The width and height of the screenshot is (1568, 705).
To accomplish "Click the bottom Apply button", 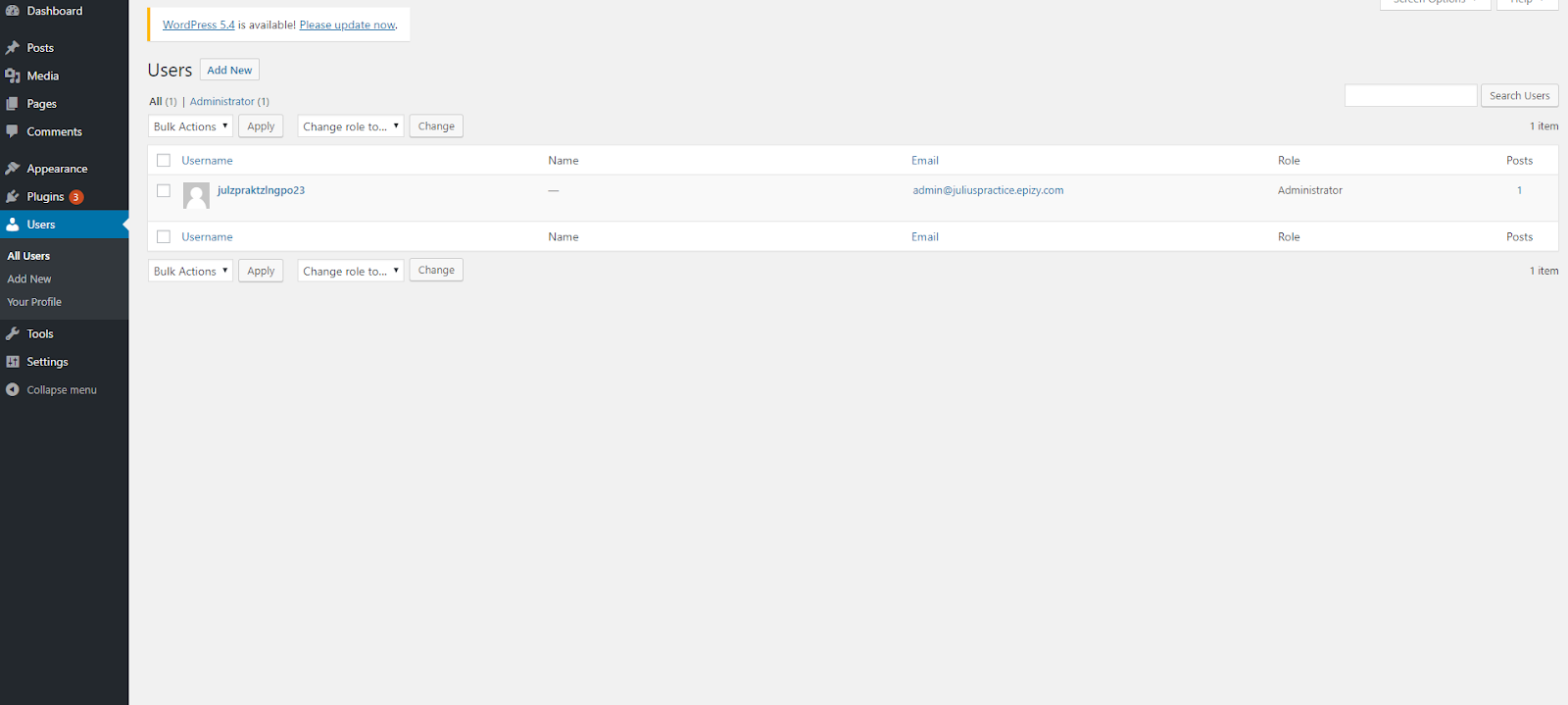I will tap(261, 271).
